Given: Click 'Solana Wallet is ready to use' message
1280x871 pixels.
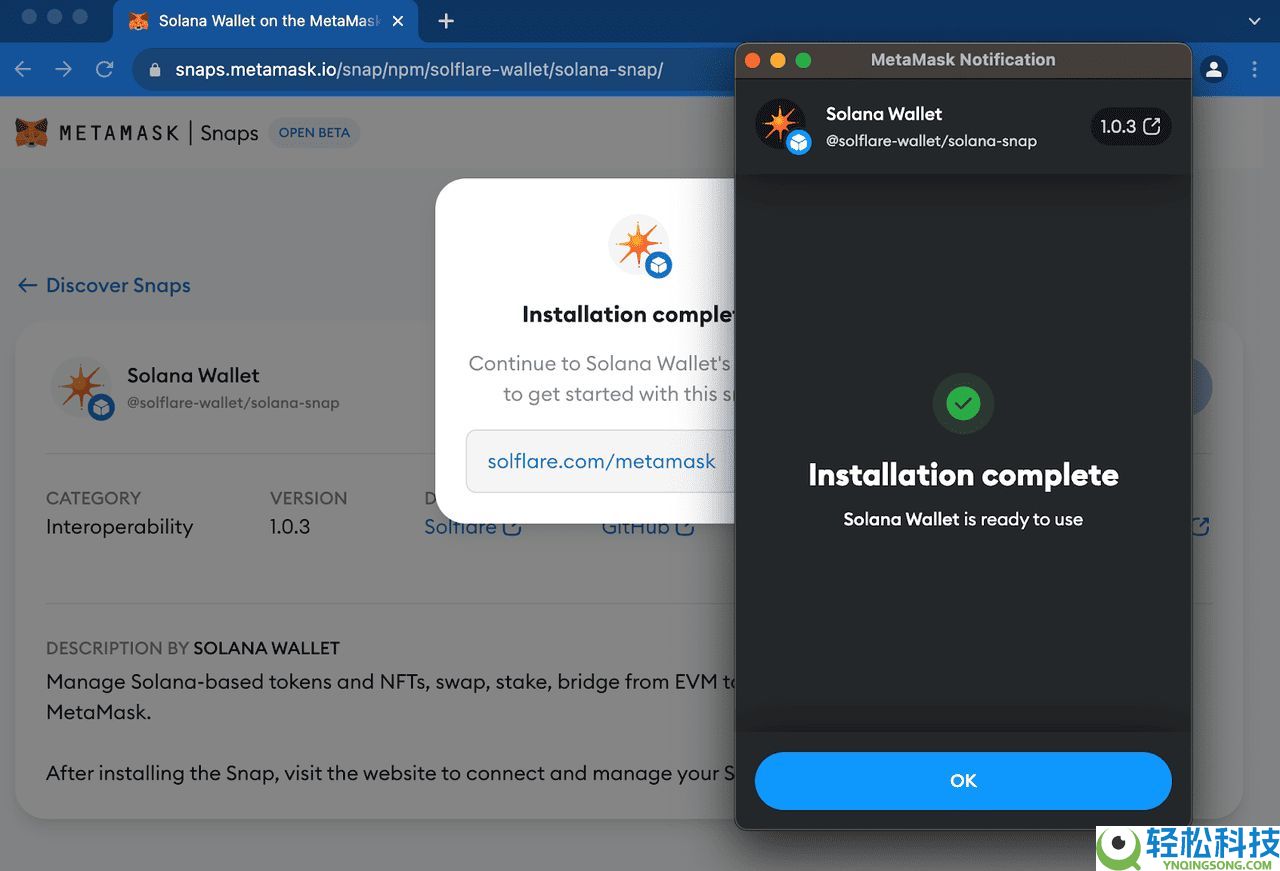Looking at the screenshot, I should pos(963,519).
